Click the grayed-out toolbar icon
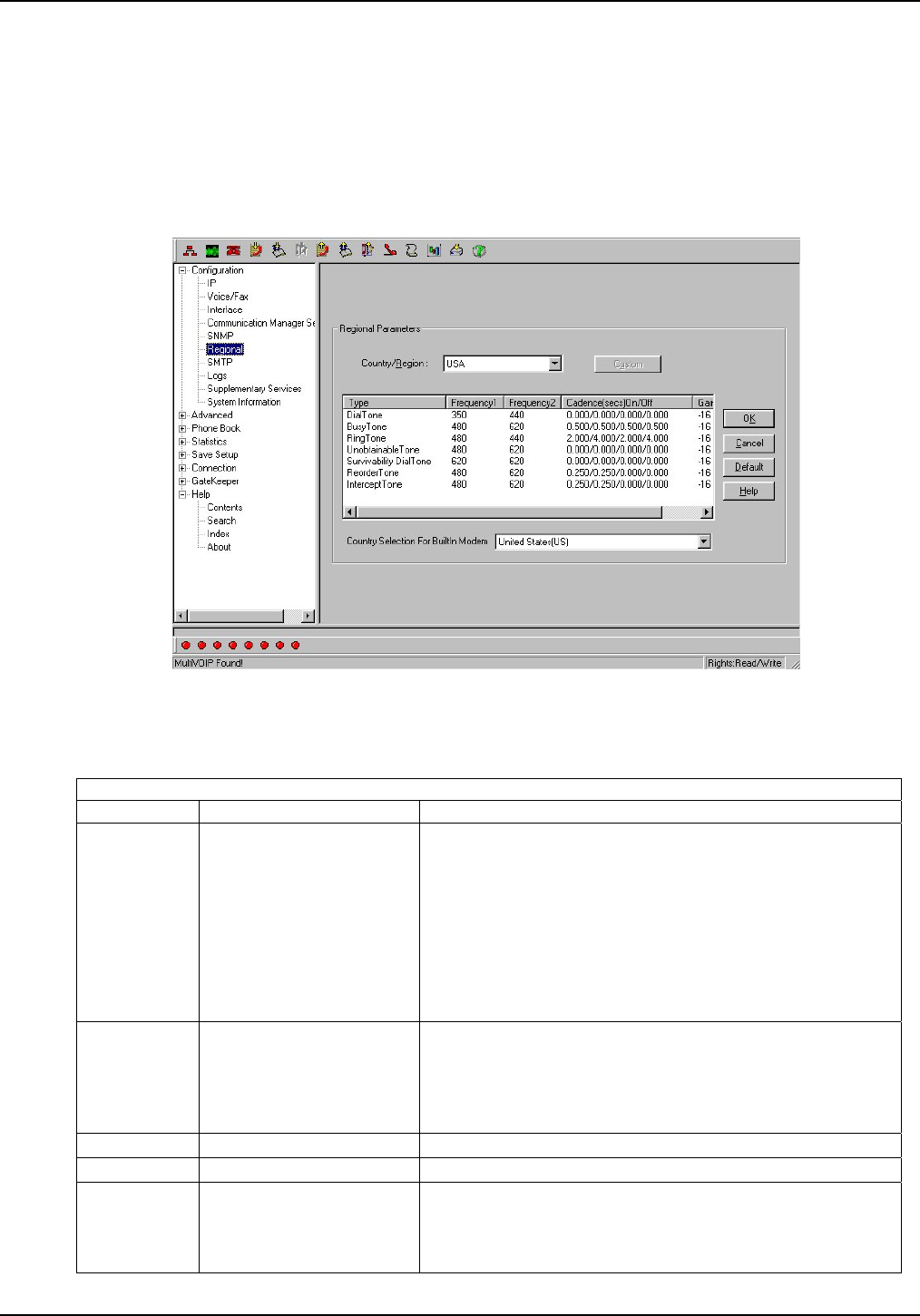 click(301, 250)
